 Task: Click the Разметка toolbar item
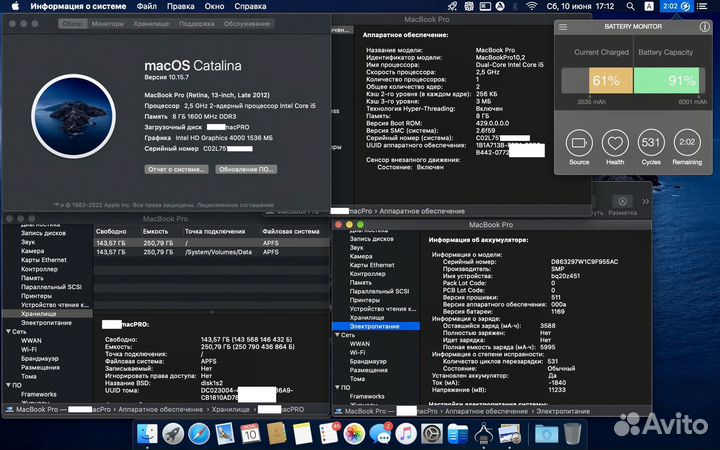(622, 205)
